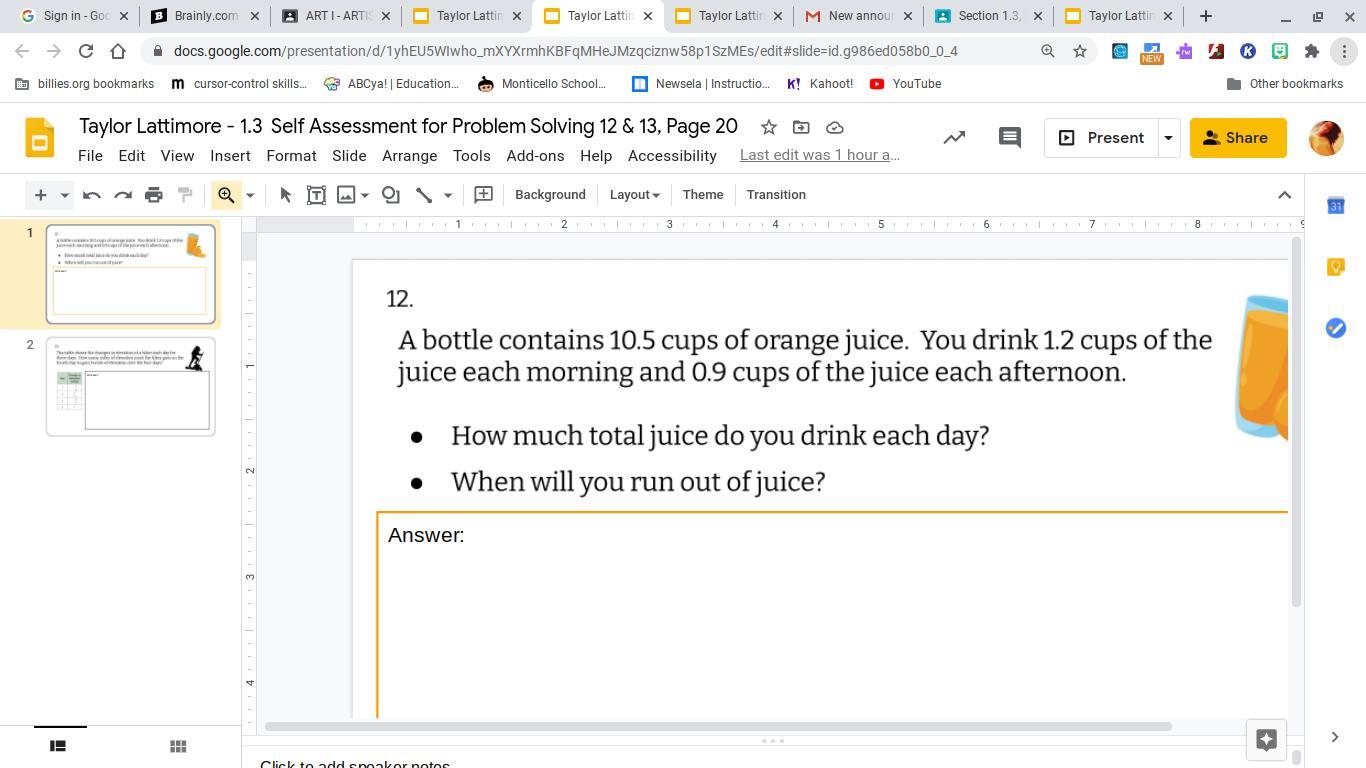Switch to filmstrip view
This screenshot has height=768, width=1366.
[58, 746]
